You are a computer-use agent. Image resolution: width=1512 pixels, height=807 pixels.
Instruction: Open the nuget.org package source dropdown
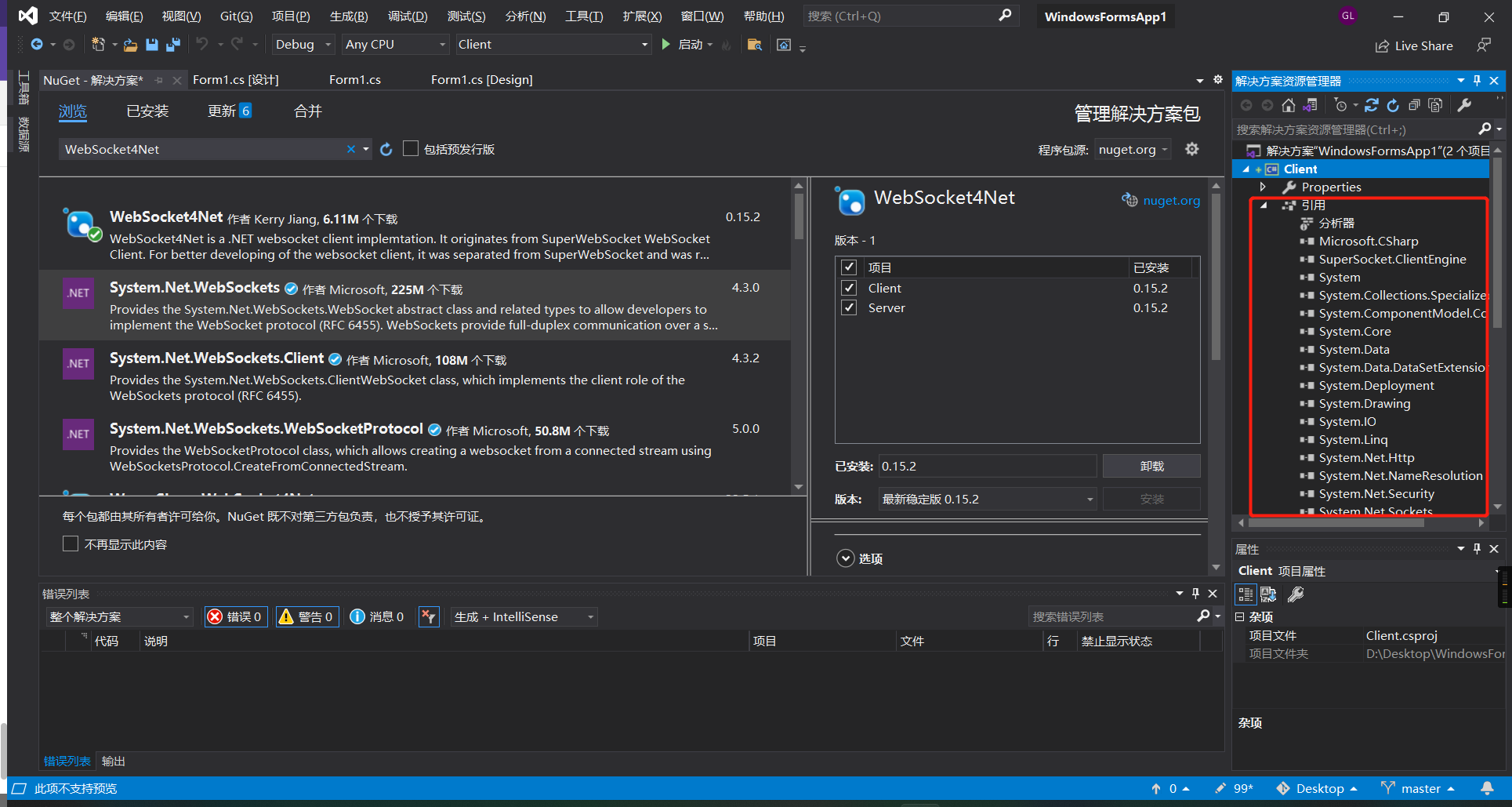tap(1133, 150)
